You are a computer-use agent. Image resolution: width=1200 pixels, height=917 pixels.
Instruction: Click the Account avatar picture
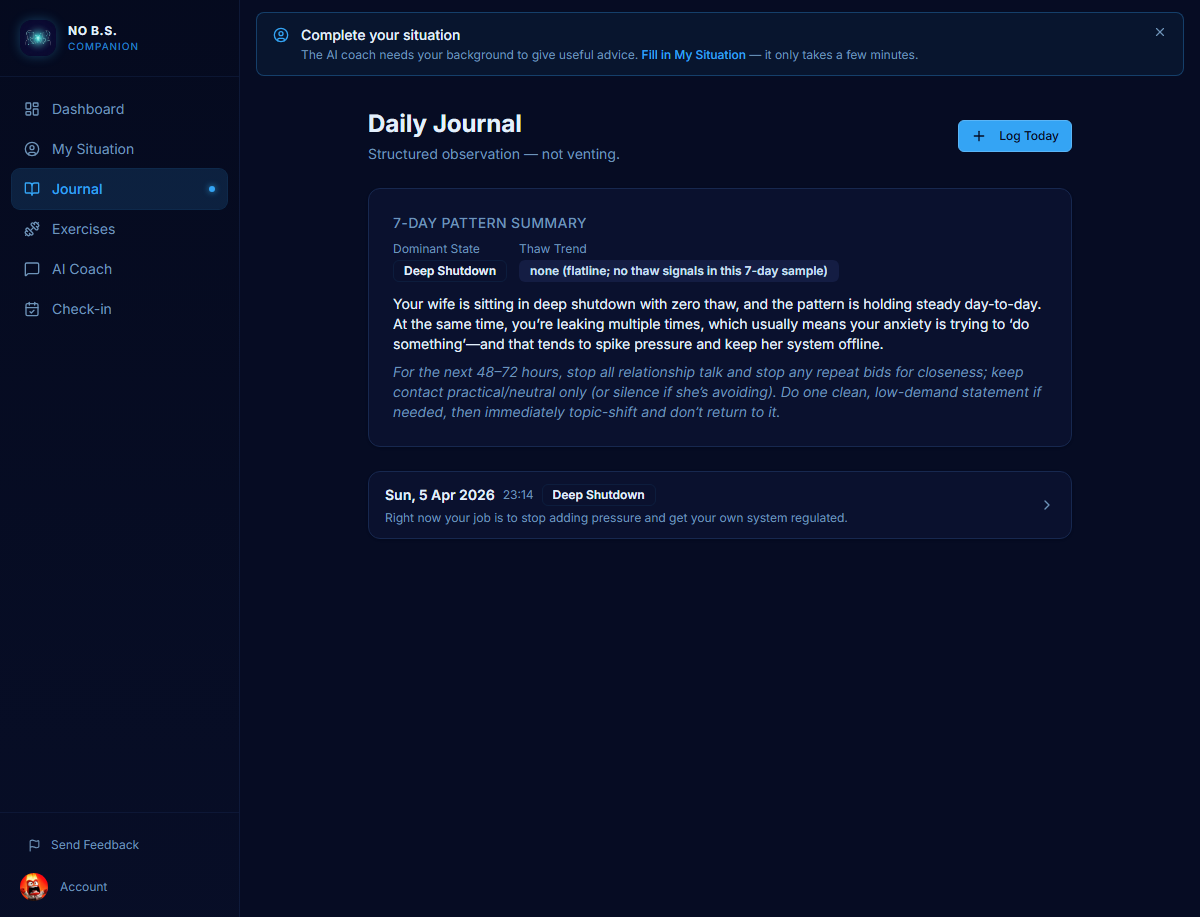(x=34, y=887)
